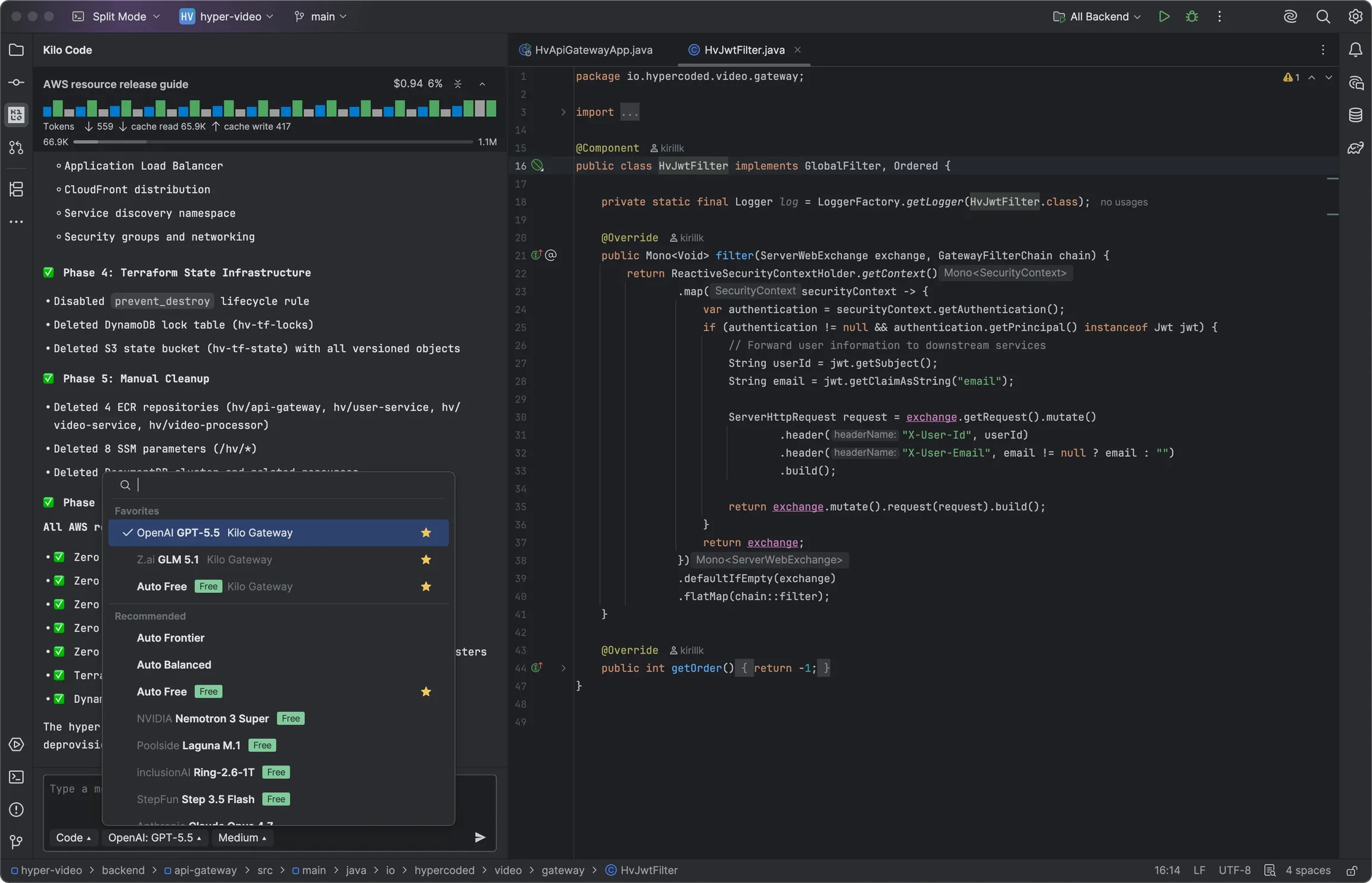
Task: Select Auto Frontier model
Action: (278, 638)
